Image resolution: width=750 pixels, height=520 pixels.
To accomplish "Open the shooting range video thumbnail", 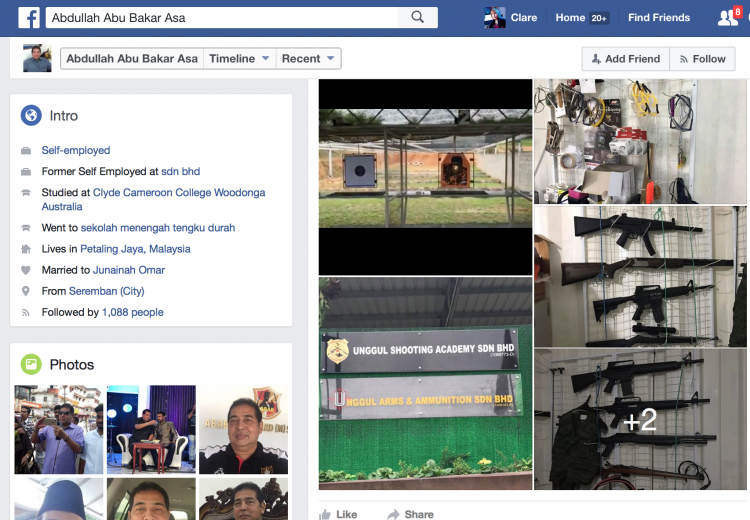I will [425, 177].
